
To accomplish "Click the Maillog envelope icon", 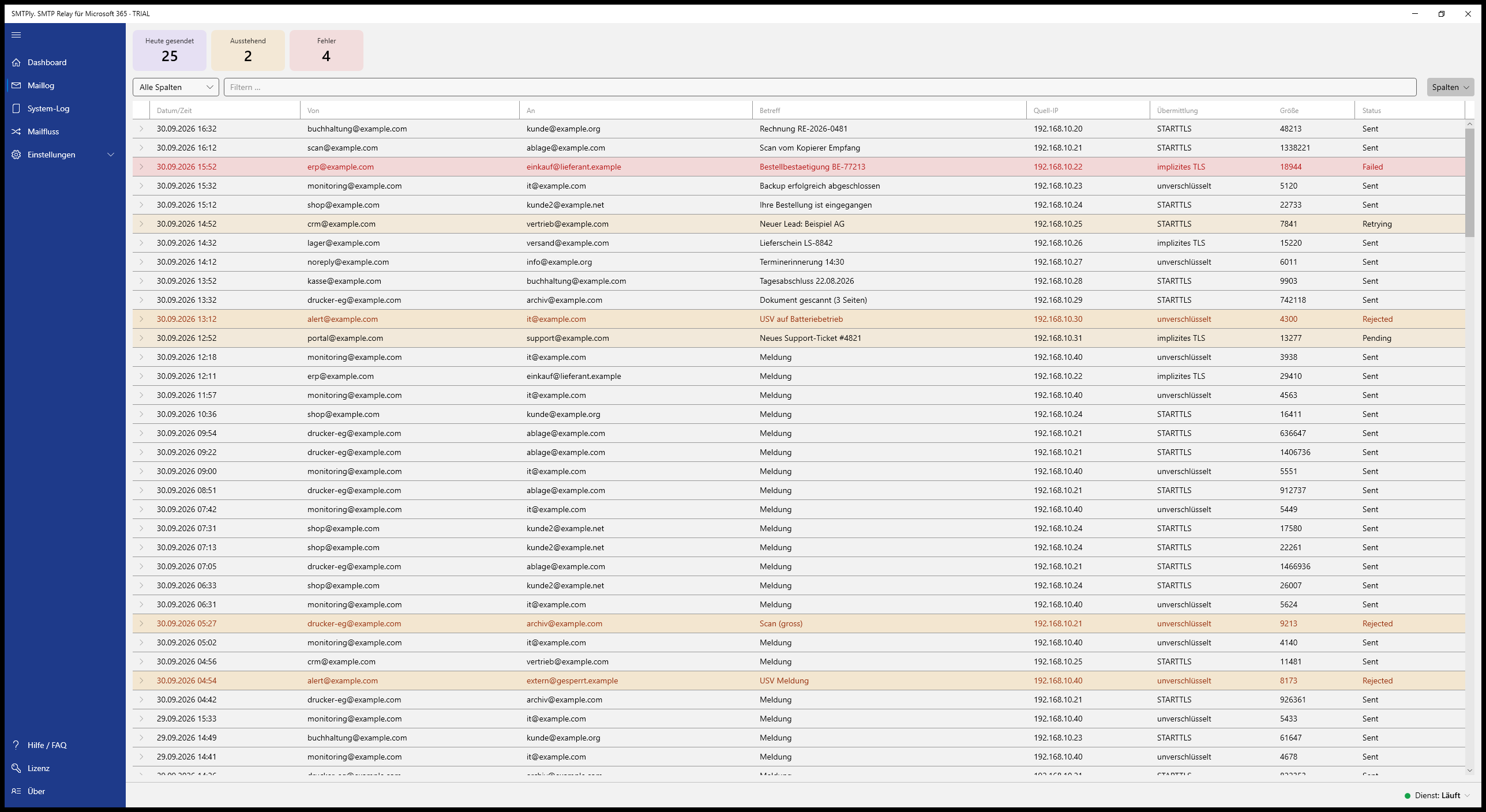I will [x=16, y=85].
